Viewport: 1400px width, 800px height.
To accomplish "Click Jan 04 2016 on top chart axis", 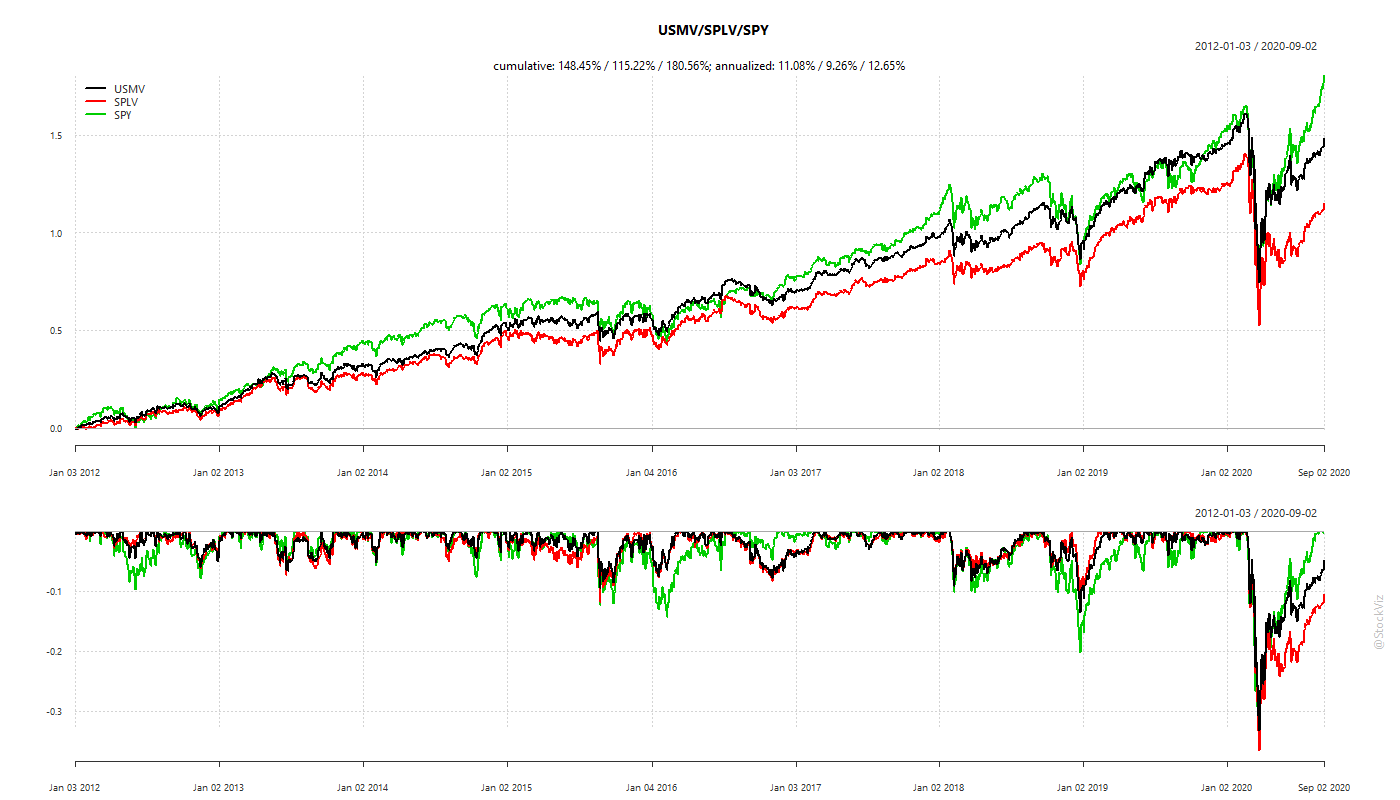I will [x=652, y=473].
